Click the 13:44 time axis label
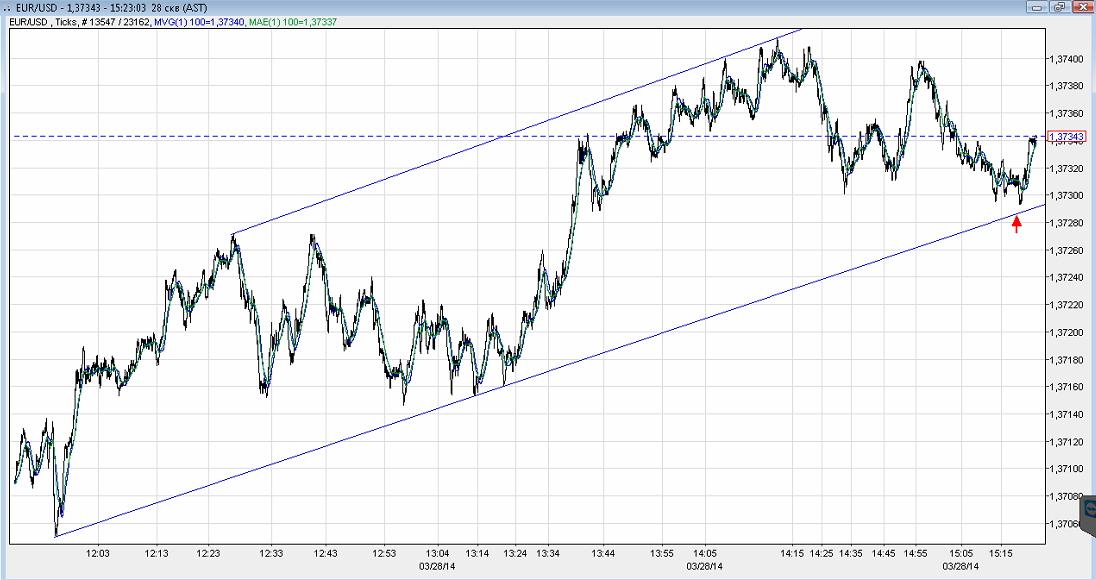This screenshot has height=580, width=1096. coord(603,553)
